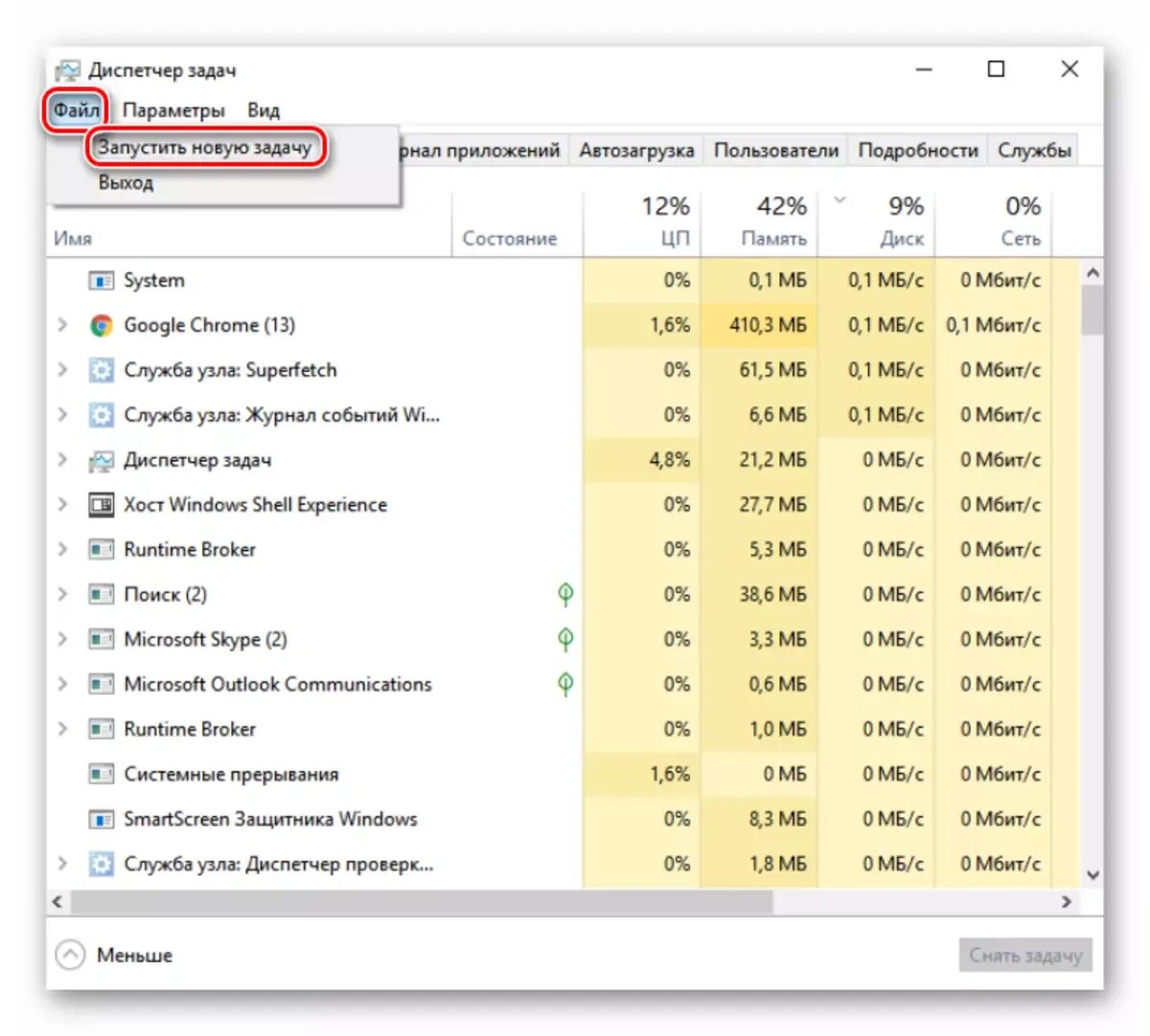Expand Microsoft Outlook Communications row
The image size is (1150, 1036).
(x=63, y=684)
